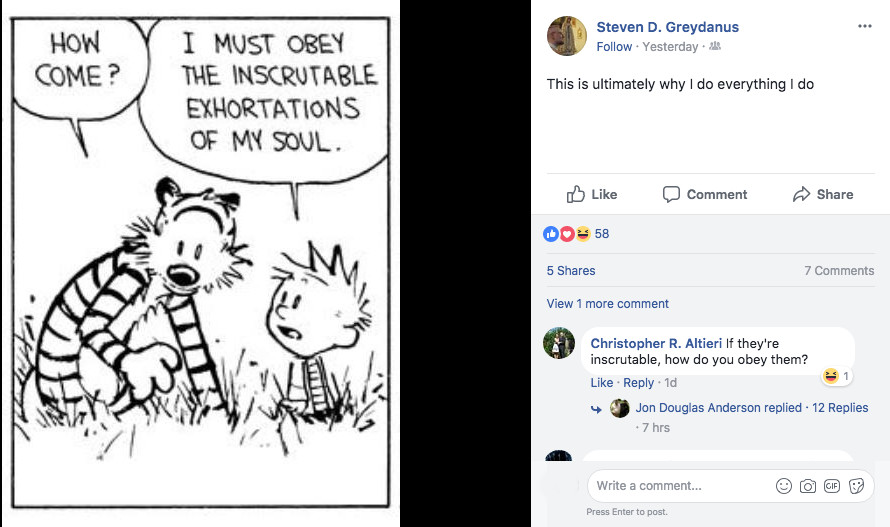
Task: Open the 5 Shares list
Action: (571, 271)
